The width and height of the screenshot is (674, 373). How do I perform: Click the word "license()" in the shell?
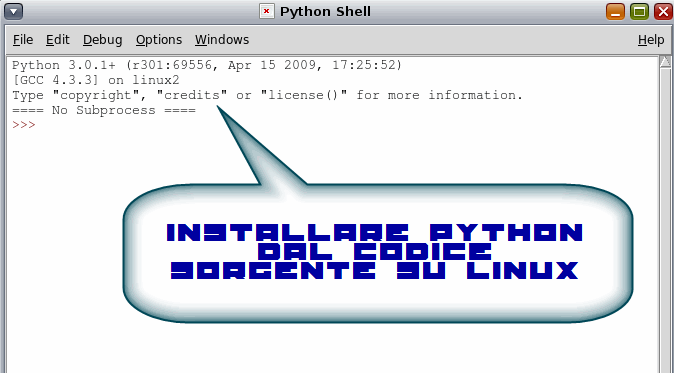point(303,95)
